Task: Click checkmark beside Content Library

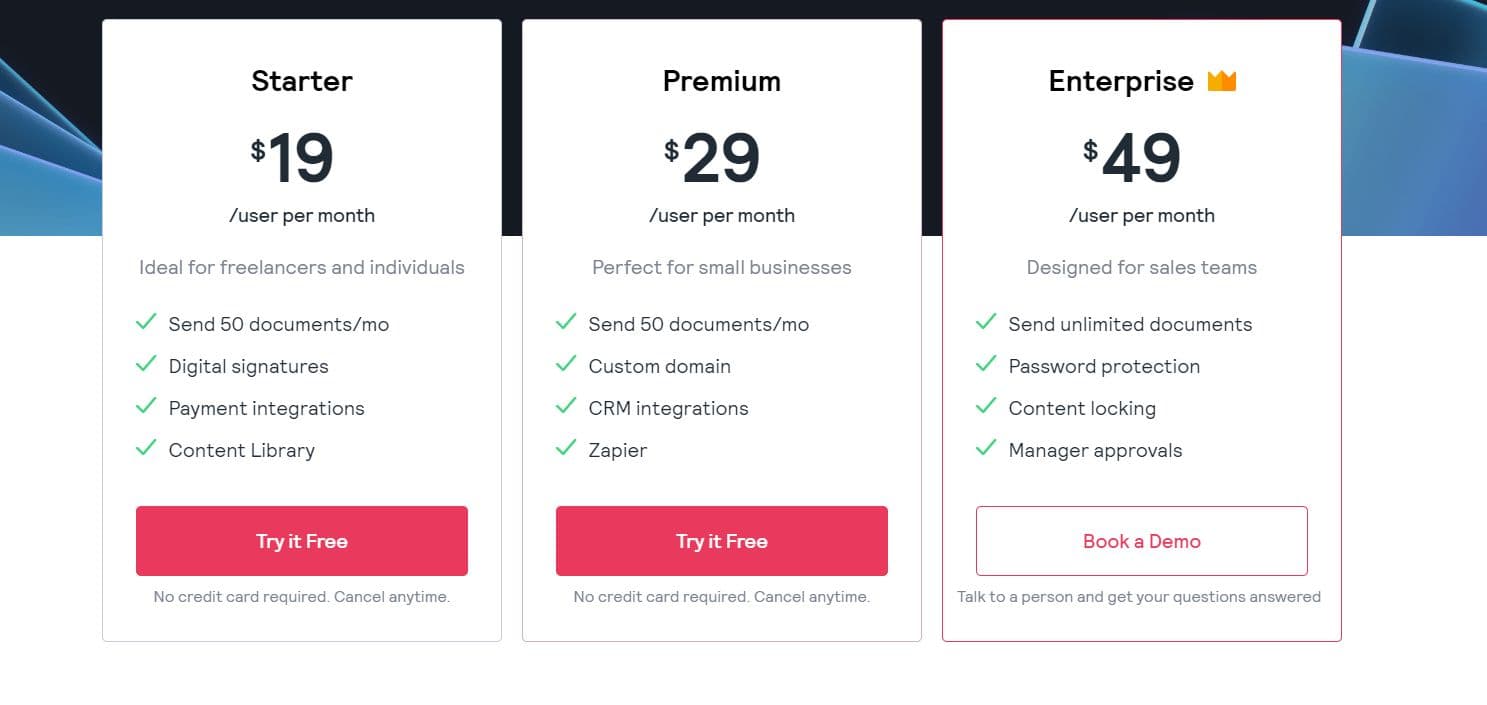Action: (x=146, y=448)
